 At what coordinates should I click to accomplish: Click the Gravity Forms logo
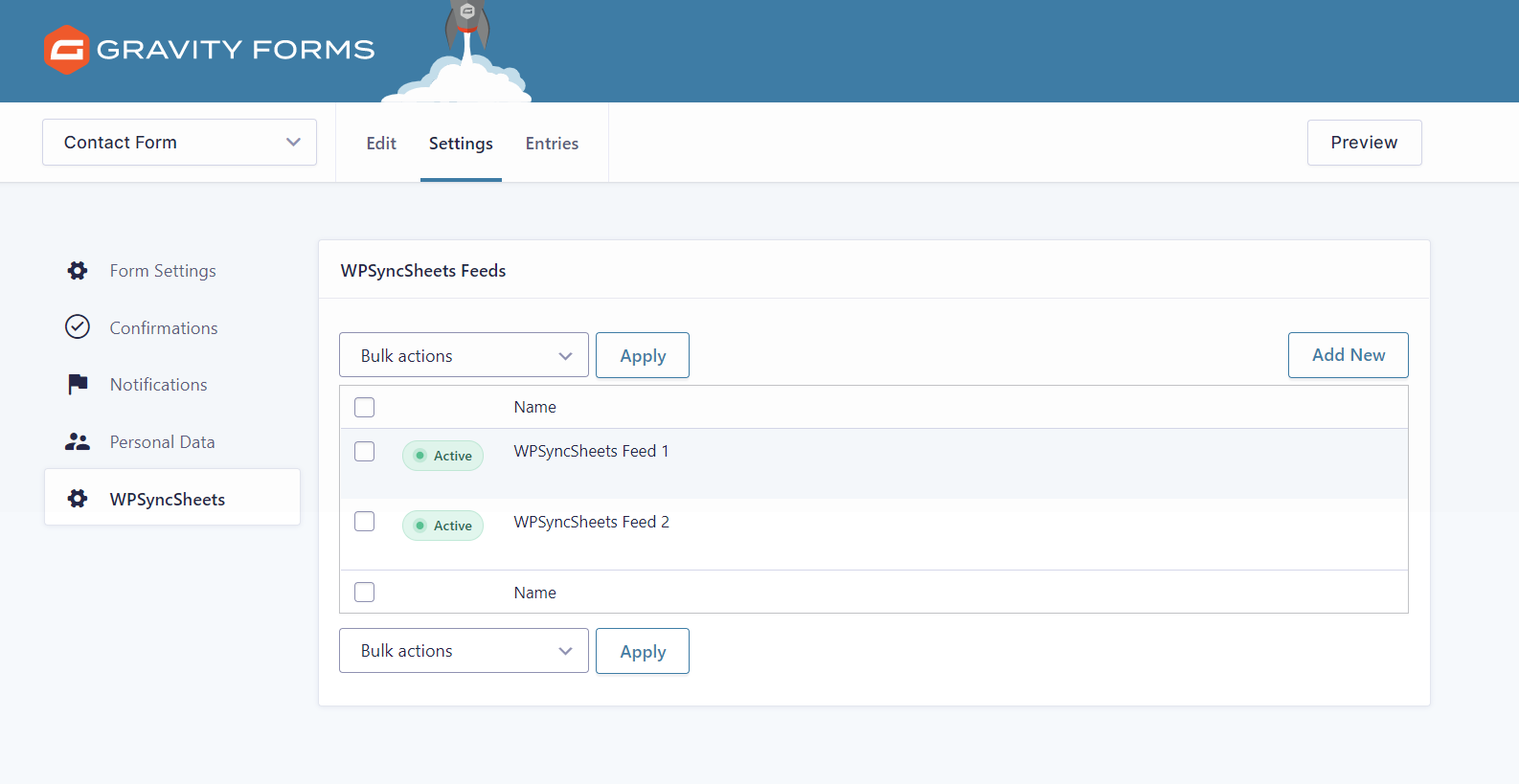(209, 50)
